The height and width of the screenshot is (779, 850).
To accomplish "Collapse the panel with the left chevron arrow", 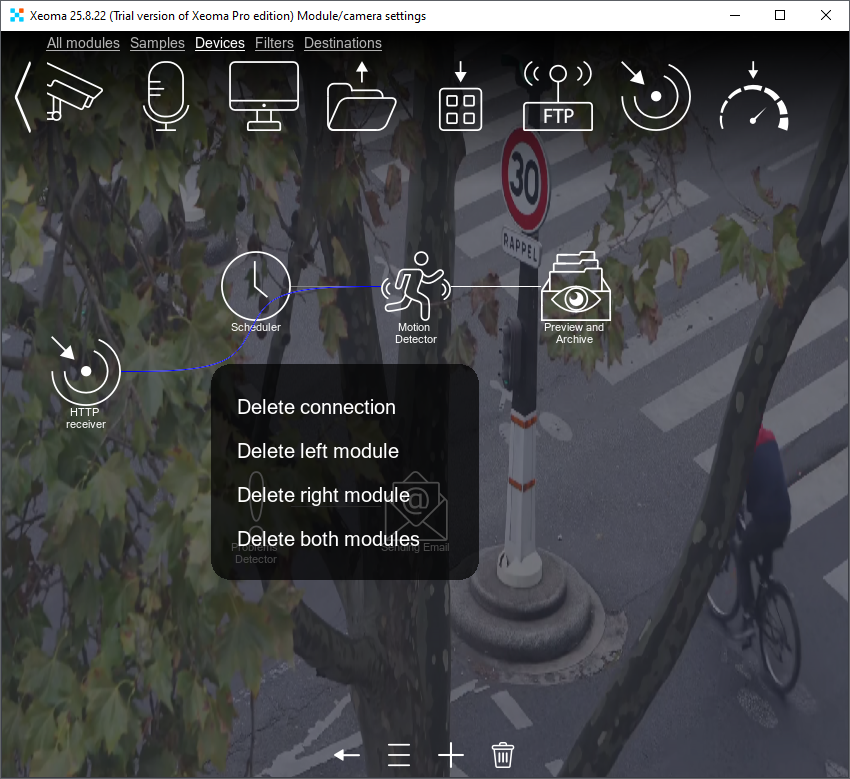I will [x=22, y=97].
